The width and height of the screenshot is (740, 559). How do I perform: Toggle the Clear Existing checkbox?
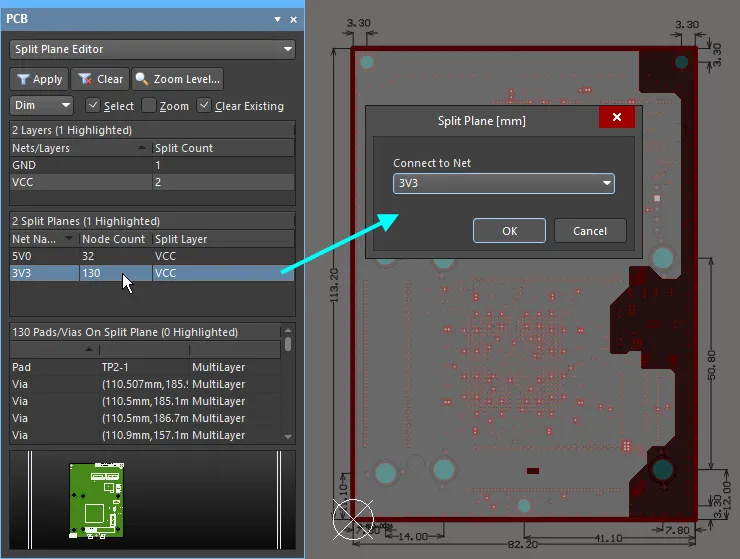click(x=204, y=105)
